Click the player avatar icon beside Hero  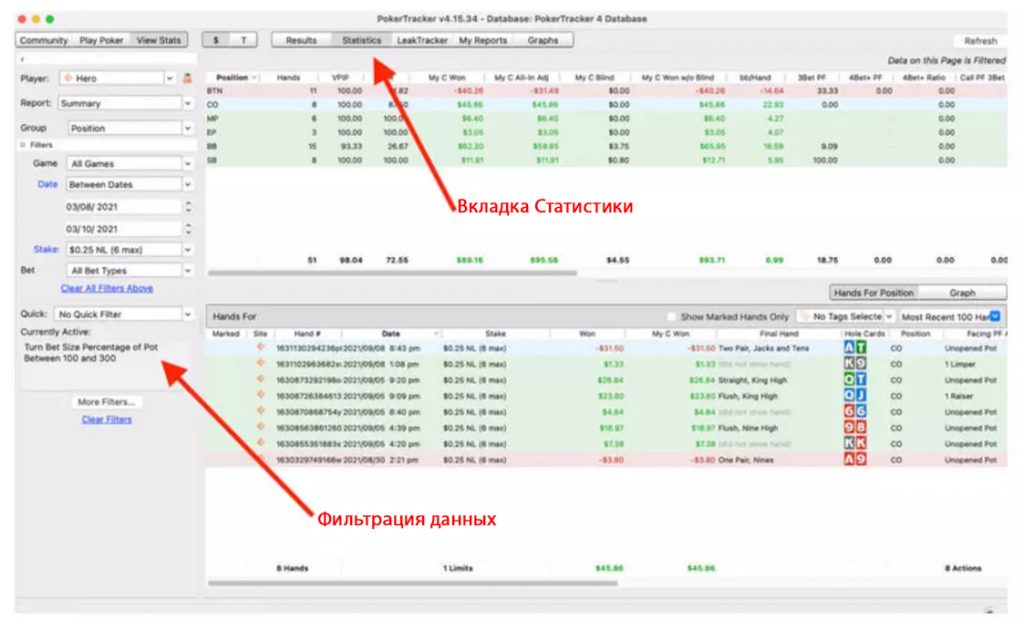pos(187,78)
